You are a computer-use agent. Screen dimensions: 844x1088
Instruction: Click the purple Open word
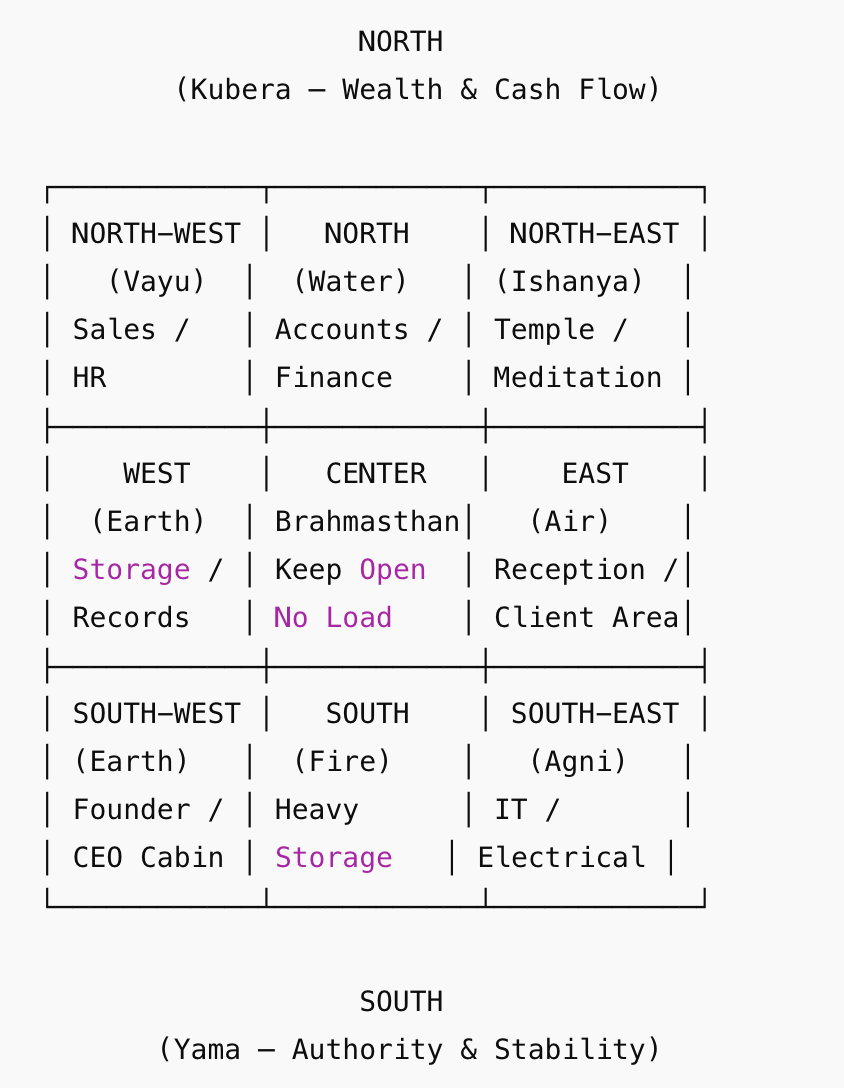pyautogui.click(x=392, y=570)
